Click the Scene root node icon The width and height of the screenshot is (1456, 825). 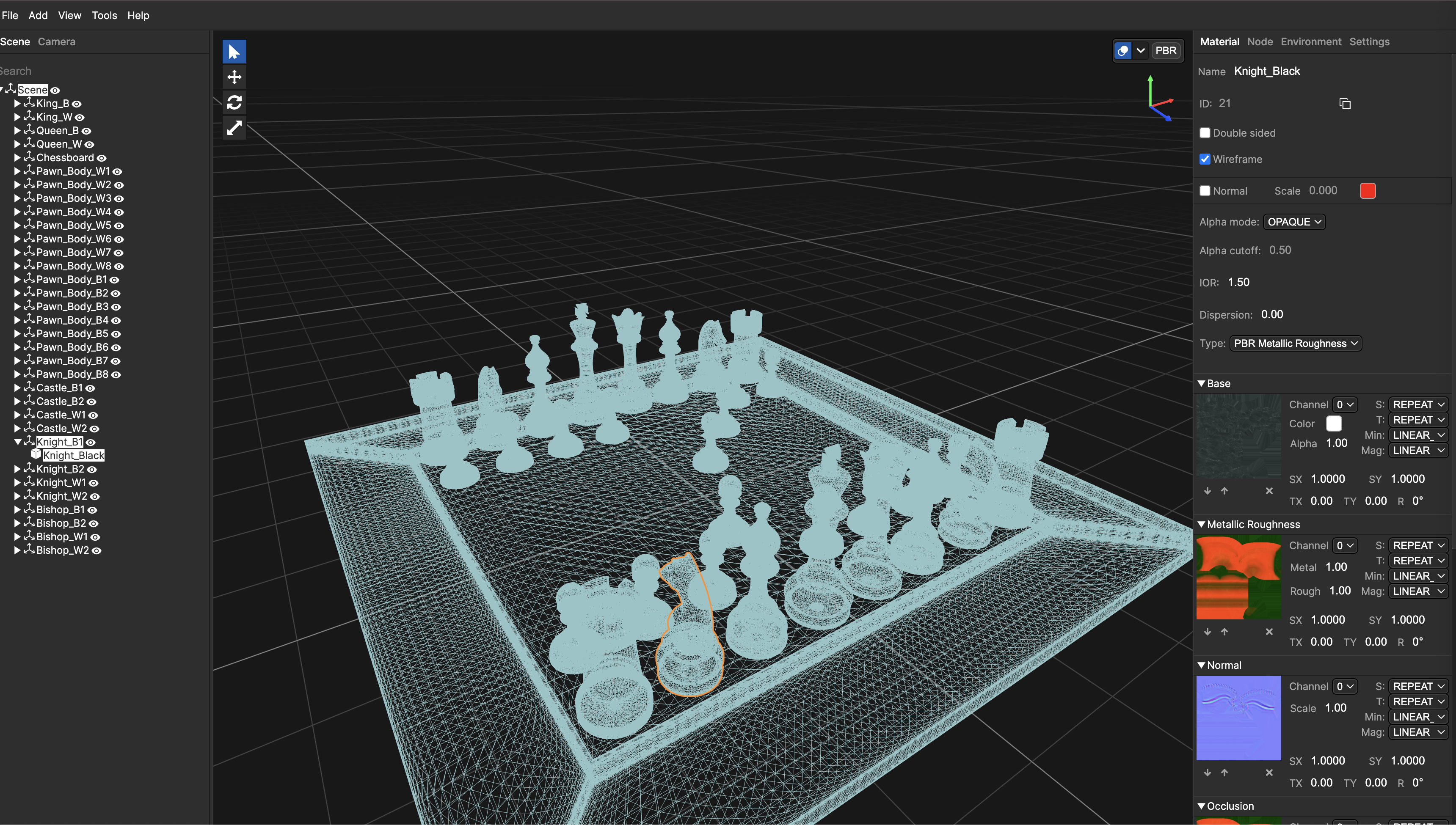pyautogui.click(x=11, y=89)
